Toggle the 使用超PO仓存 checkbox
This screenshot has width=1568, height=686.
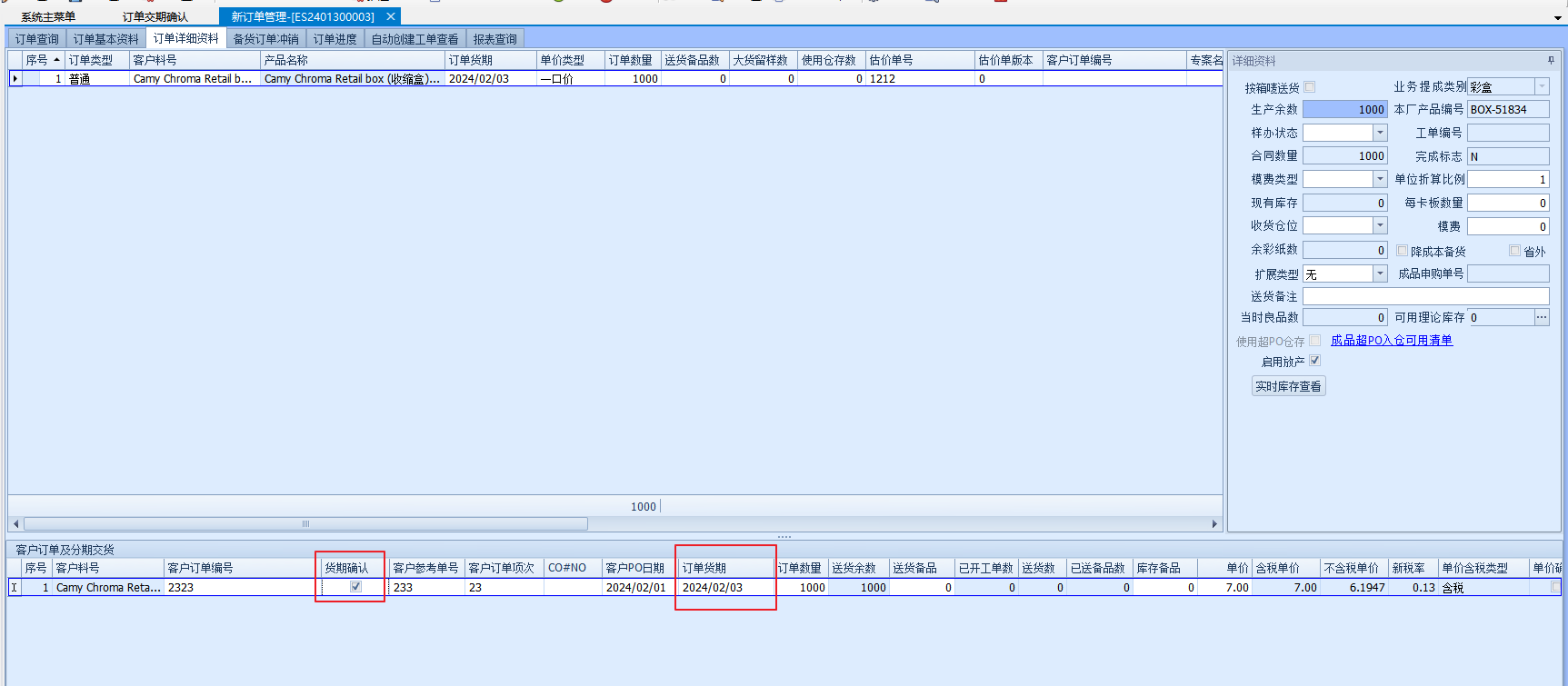pos(1314,341)
